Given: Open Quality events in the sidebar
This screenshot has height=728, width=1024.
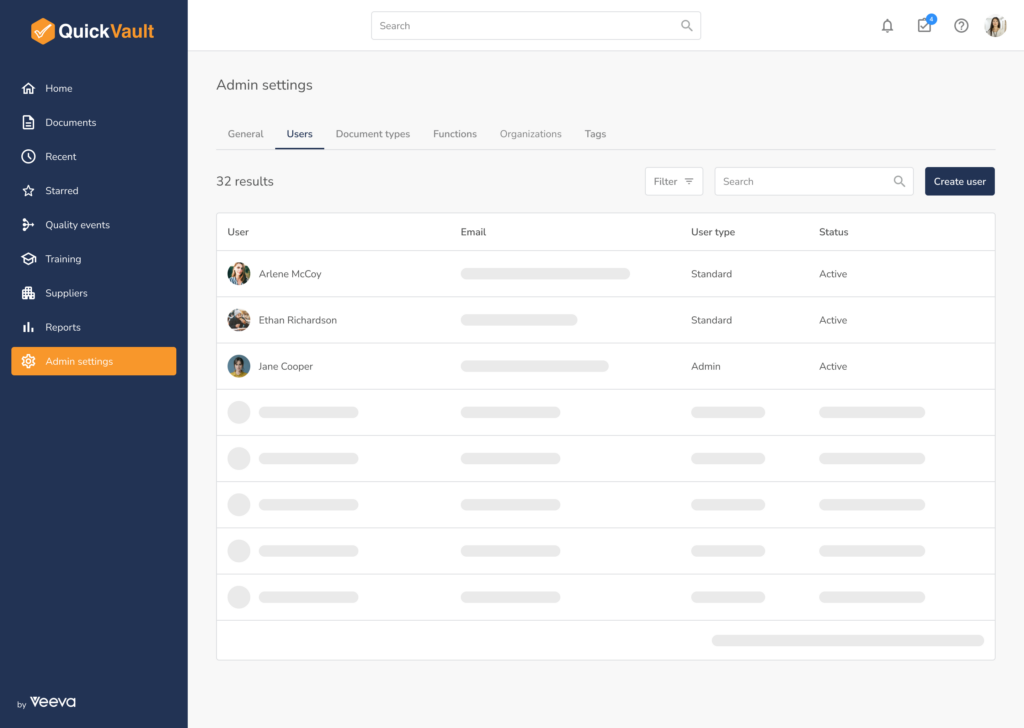Looking at the screenshot, I should coord(77,225).
